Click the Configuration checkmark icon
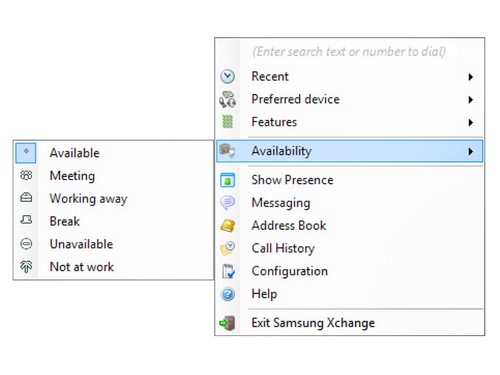This screenshot has height=375, width=500. 228,271
